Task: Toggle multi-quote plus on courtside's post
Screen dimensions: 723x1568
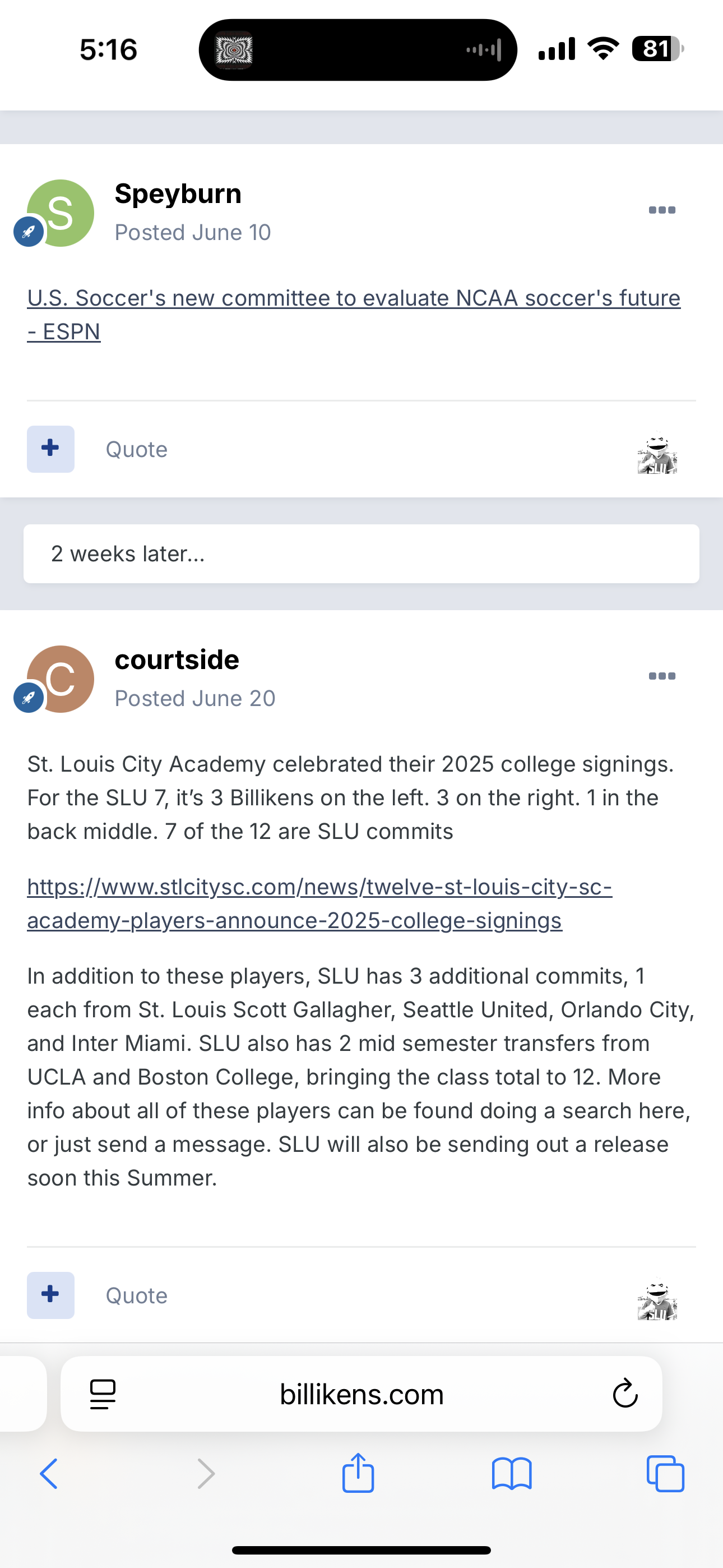Action: pos(50,1295)
